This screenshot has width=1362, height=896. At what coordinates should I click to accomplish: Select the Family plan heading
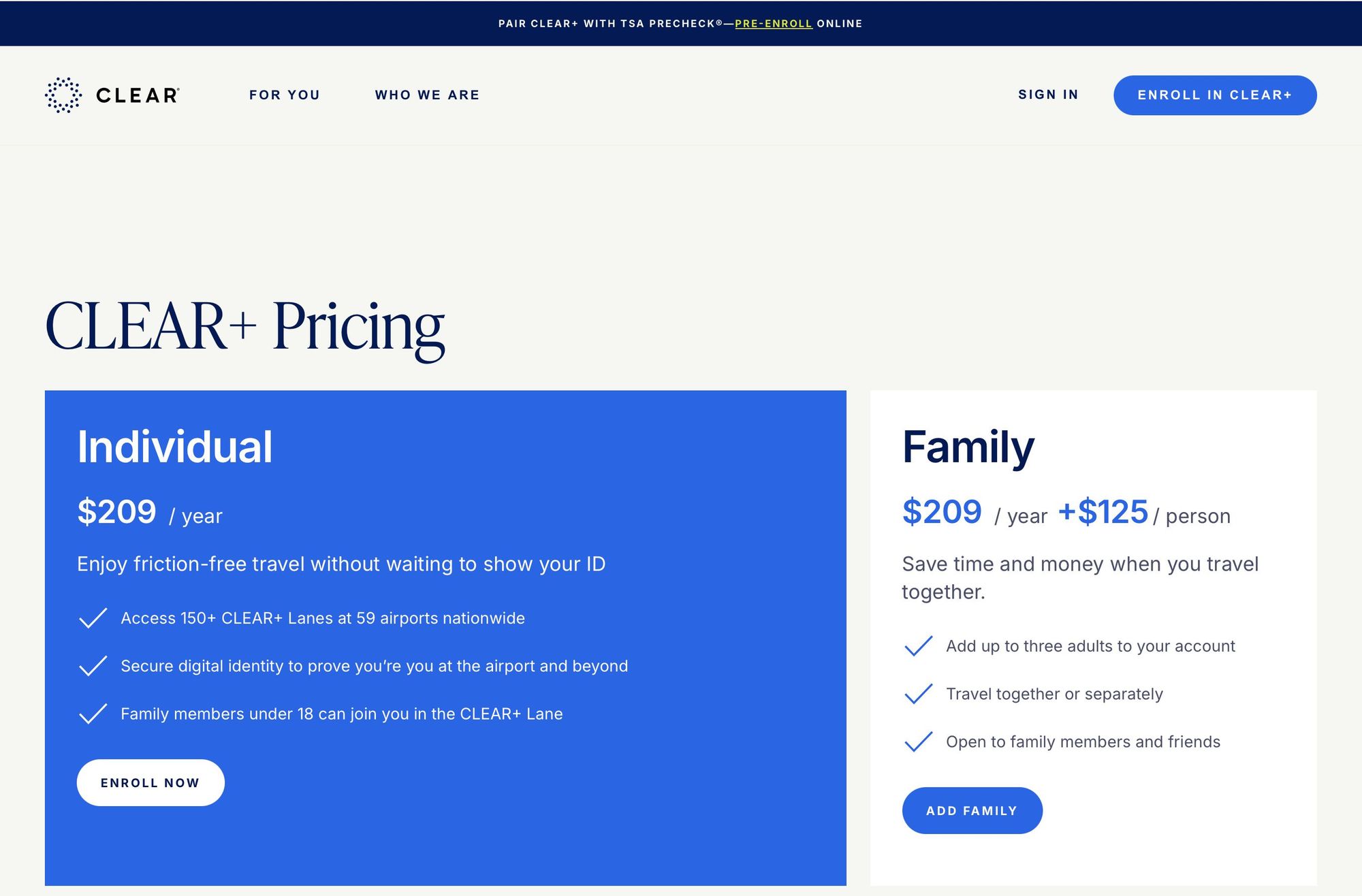point(968,447)
